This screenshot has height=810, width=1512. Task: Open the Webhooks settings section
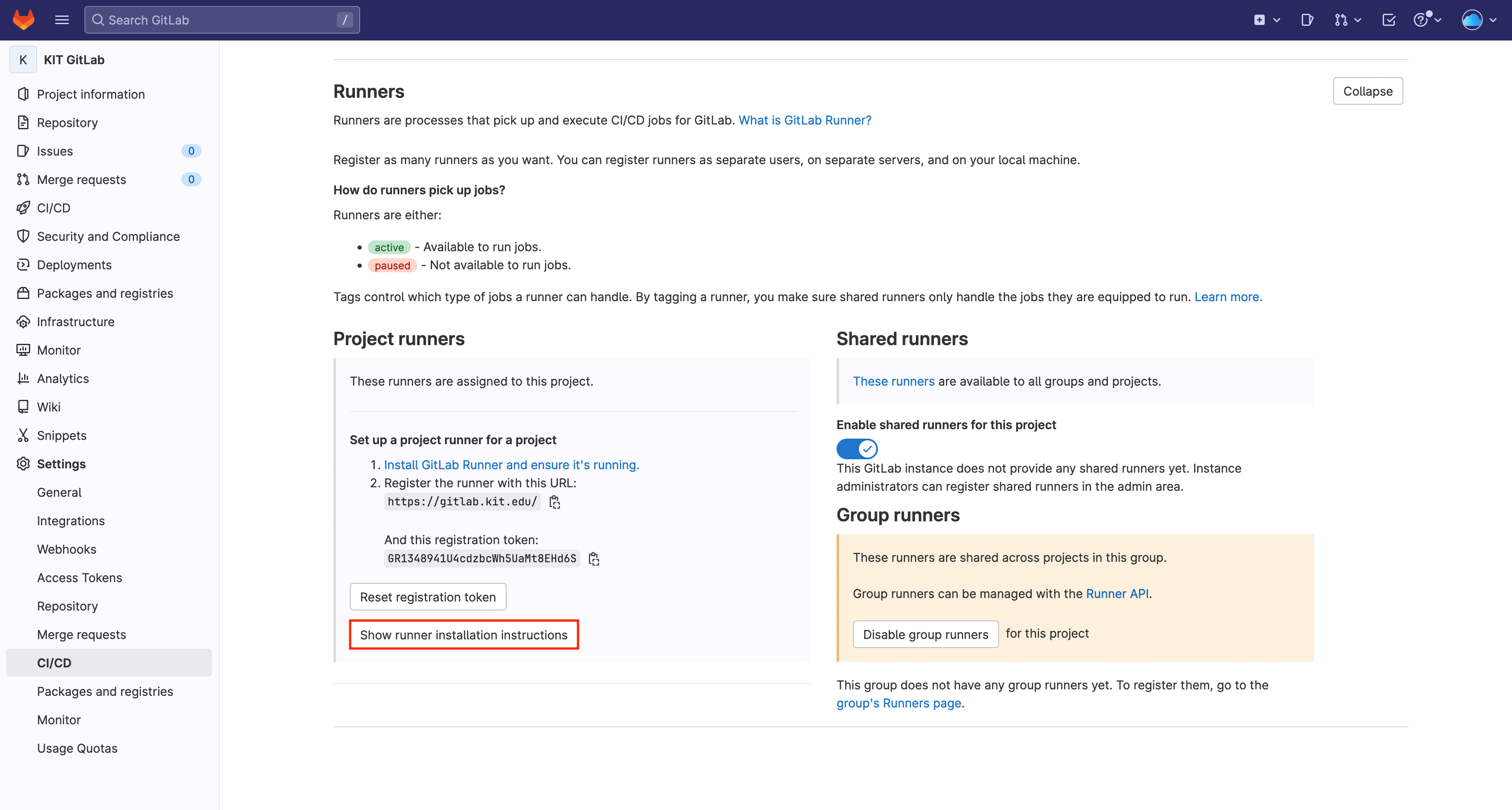point(66,549)
